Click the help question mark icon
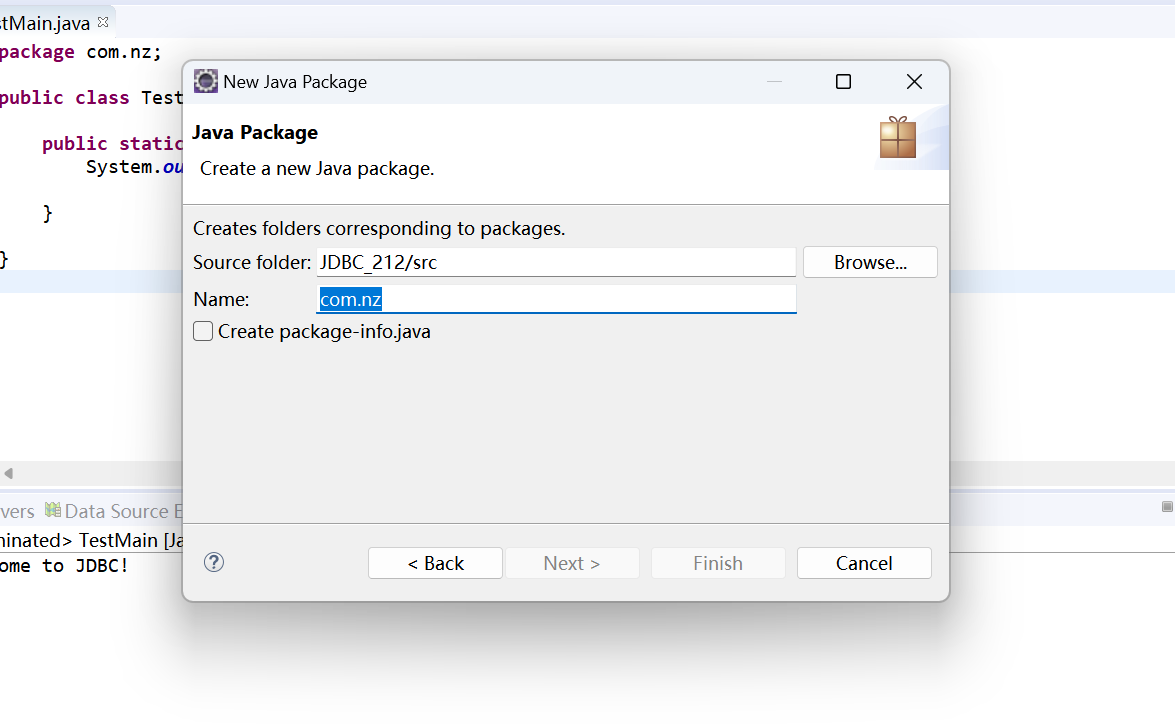The image size is (1175, 724). (x=214, y=562)
